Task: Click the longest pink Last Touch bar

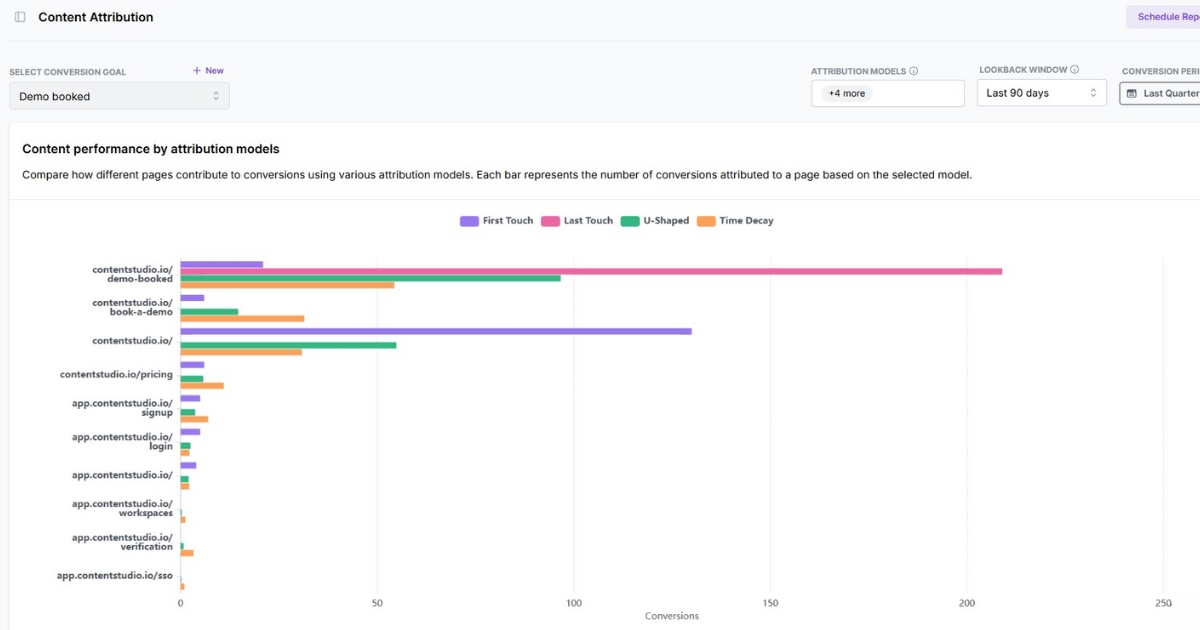Action: 590,271
